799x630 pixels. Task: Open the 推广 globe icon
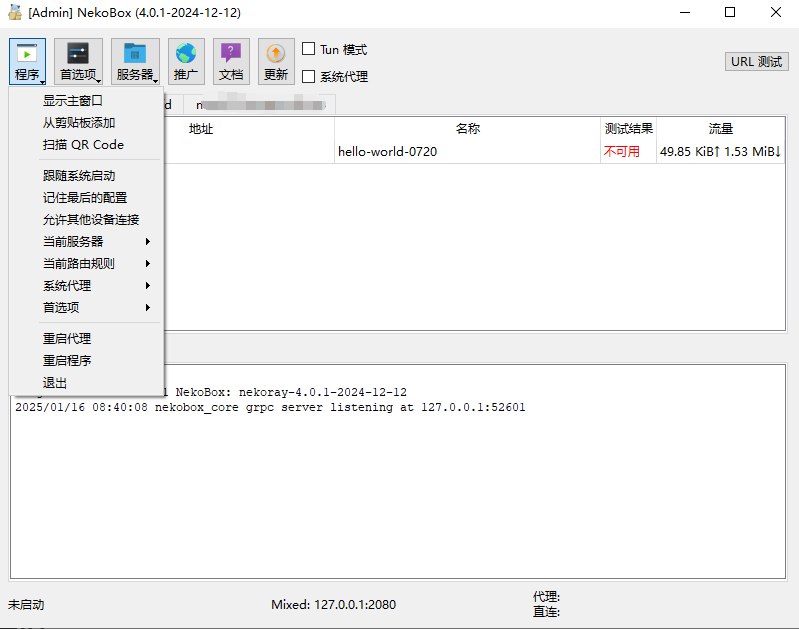(x=186, y=61)
